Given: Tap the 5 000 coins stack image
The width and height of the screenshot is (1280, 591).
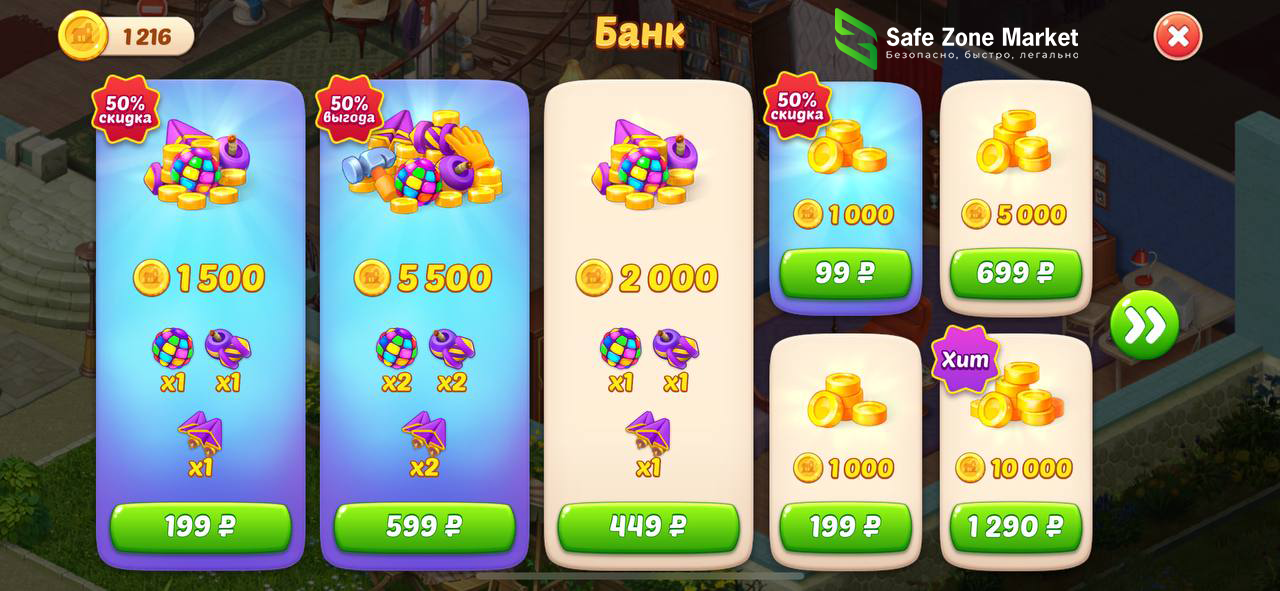Looking at the screenshot, I should coord(1014,143).
